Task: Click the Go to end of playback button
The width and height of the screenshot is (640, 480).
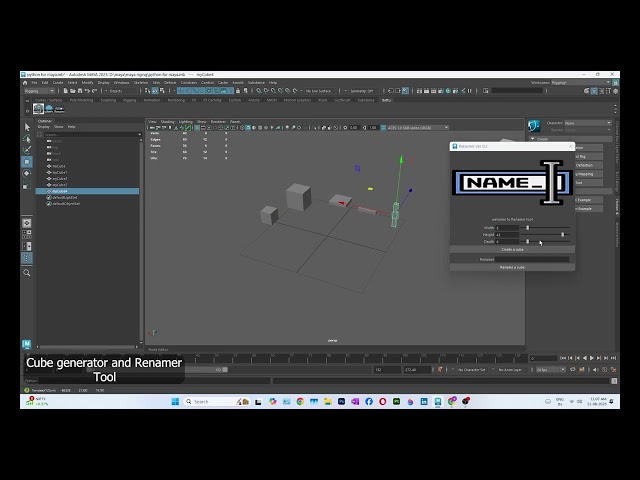Action: coord(613,358)
